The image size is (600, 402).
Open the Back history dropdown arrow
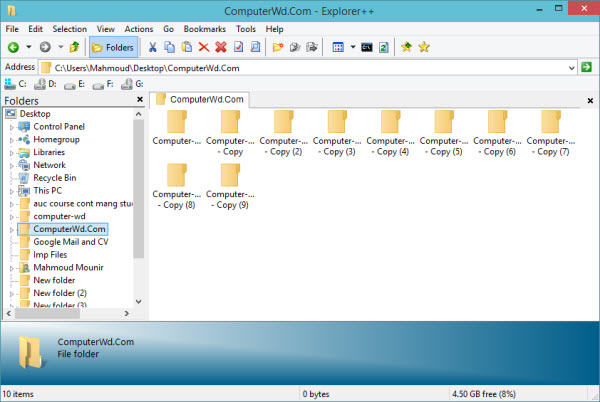[29, 47]
